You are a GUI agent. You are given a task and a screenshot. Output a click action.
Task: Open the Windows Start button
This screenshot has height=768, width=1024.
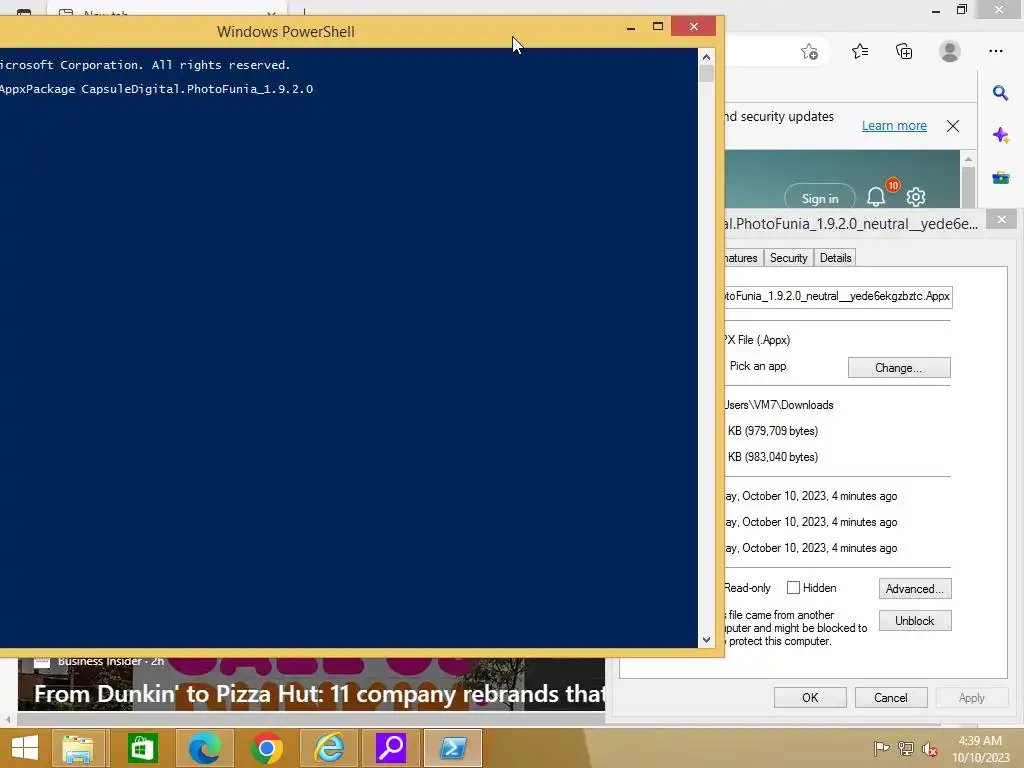[25, 748]
